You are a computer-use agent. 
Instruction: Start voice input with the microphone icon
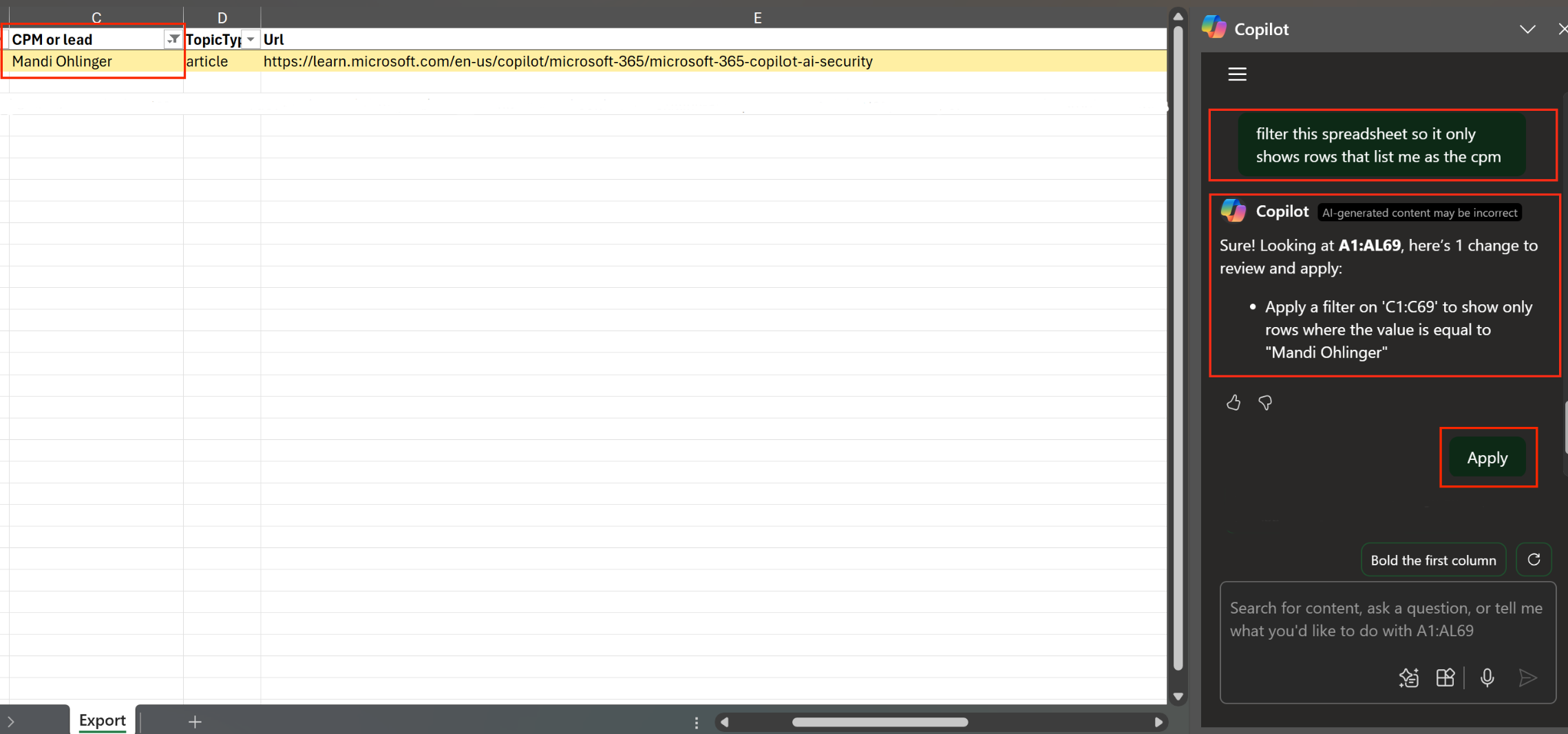[1487, 678]
